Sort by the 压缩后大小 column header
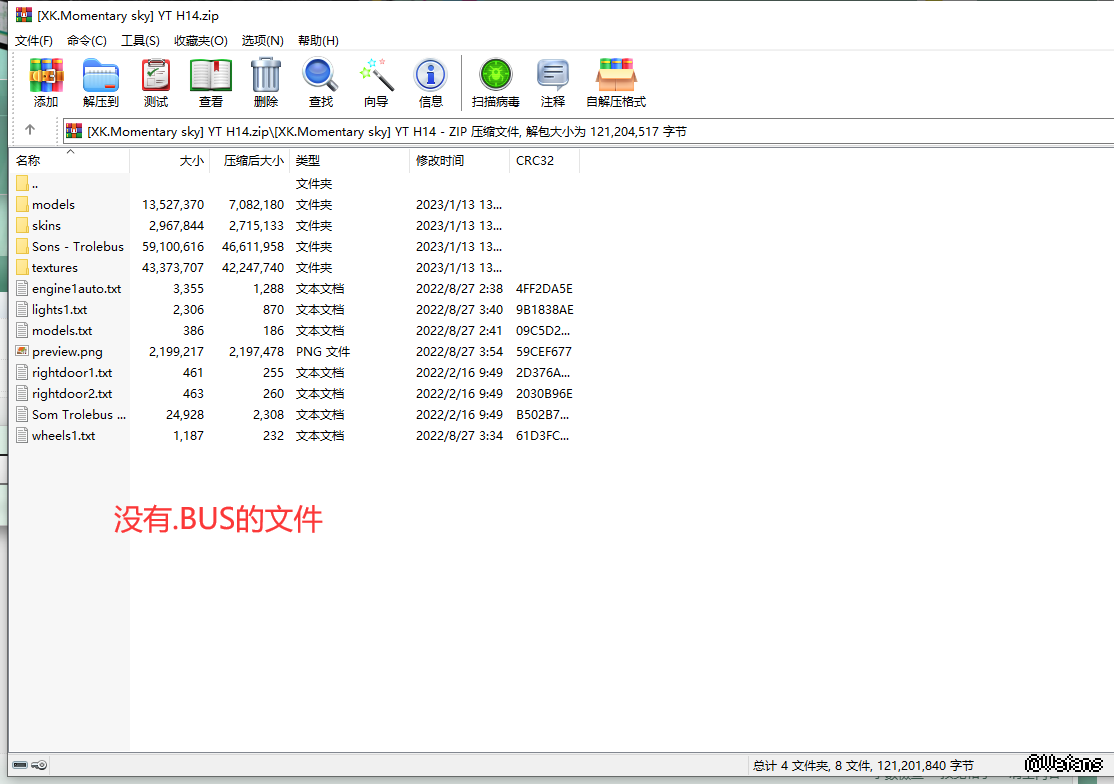 (249, 160)
